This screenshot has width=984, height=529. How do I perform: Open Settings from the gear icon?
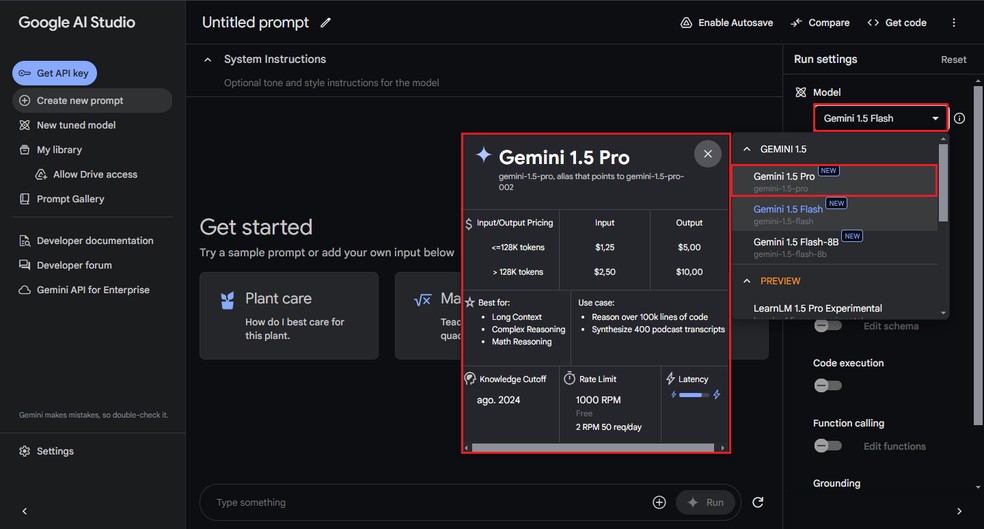pos(26,451)
